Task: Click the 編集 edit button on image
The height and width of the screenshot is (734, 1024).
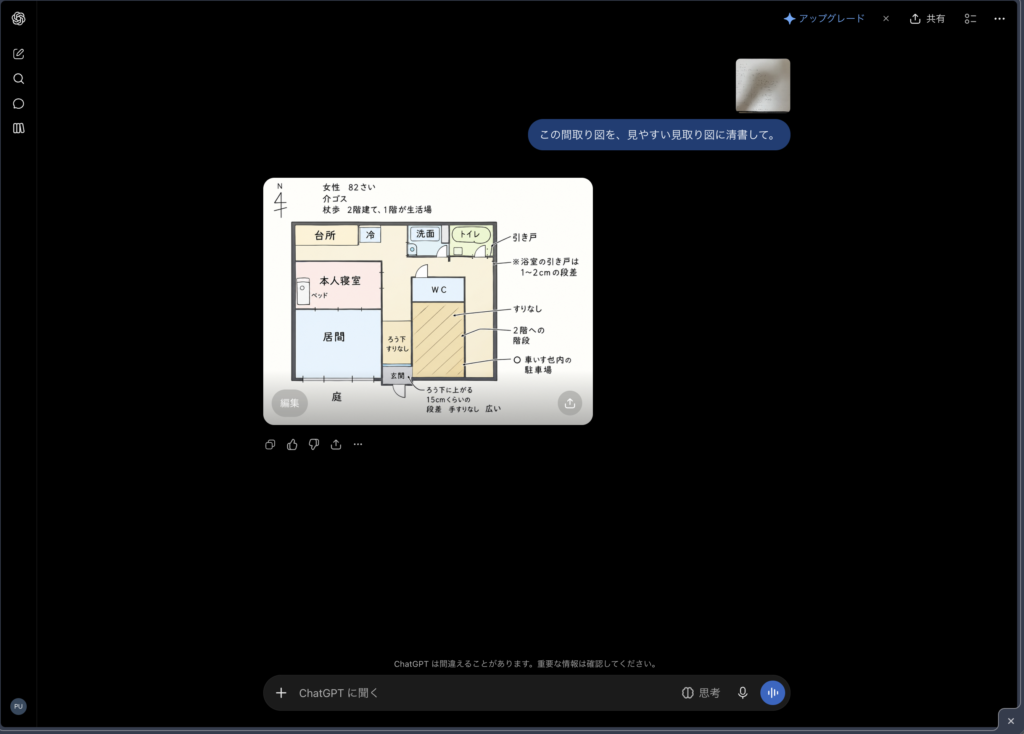Action: point(289,403)
